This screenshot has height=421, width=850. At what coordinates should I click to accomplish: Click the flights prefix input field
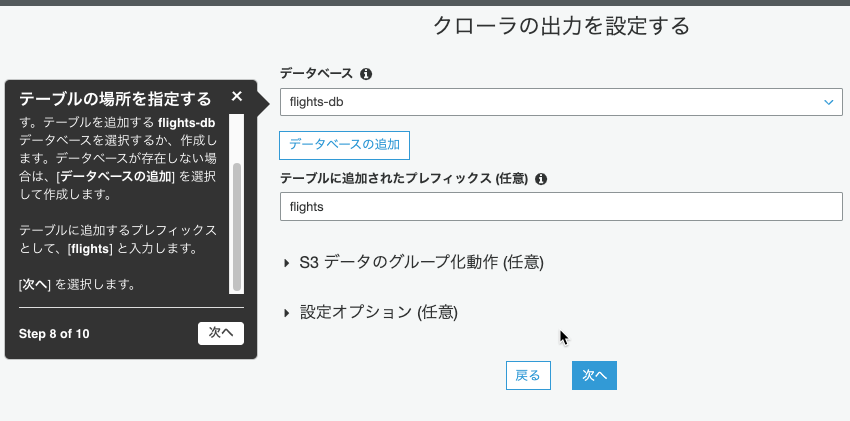tap(561, 206)
